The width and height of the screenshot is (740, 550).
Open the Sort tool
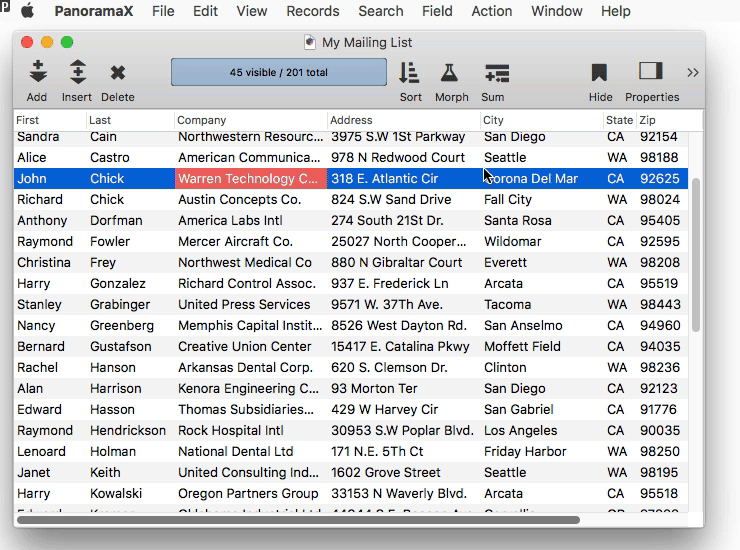[410, 73]
